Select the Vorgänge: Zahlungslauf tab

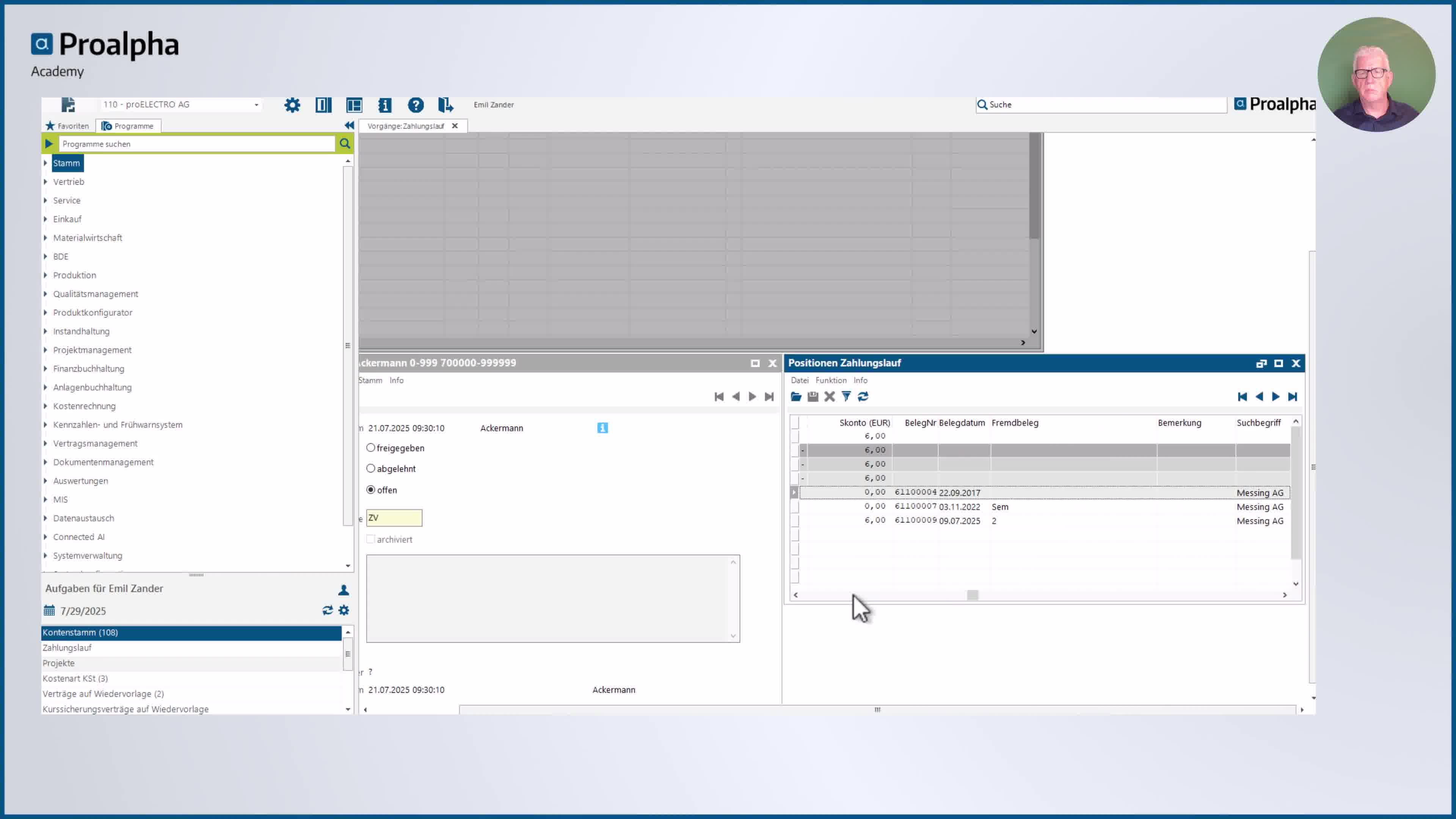click(x=405, y=126)
